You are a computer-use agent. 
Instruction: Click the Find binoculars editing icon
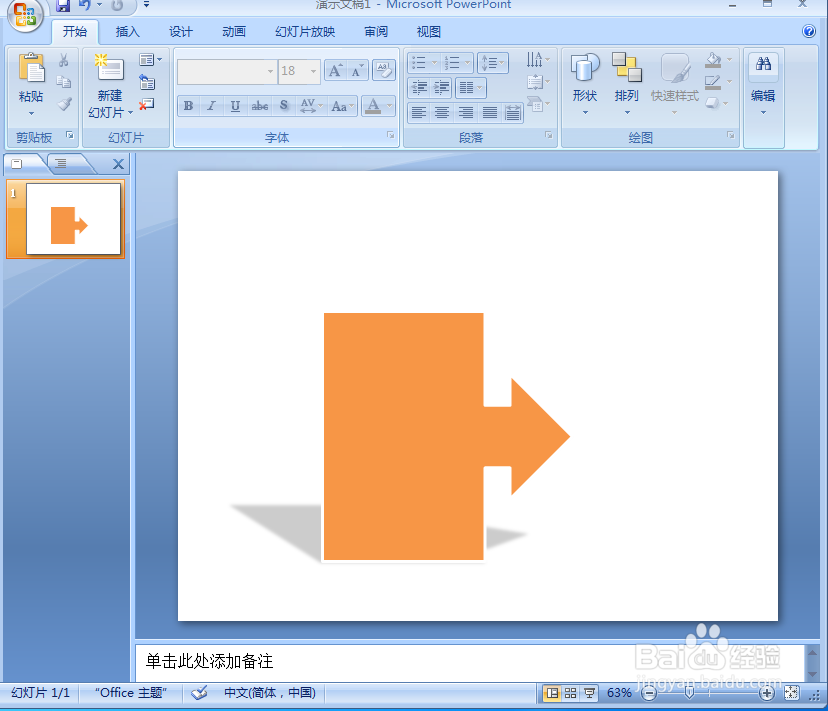click(763, 64)
